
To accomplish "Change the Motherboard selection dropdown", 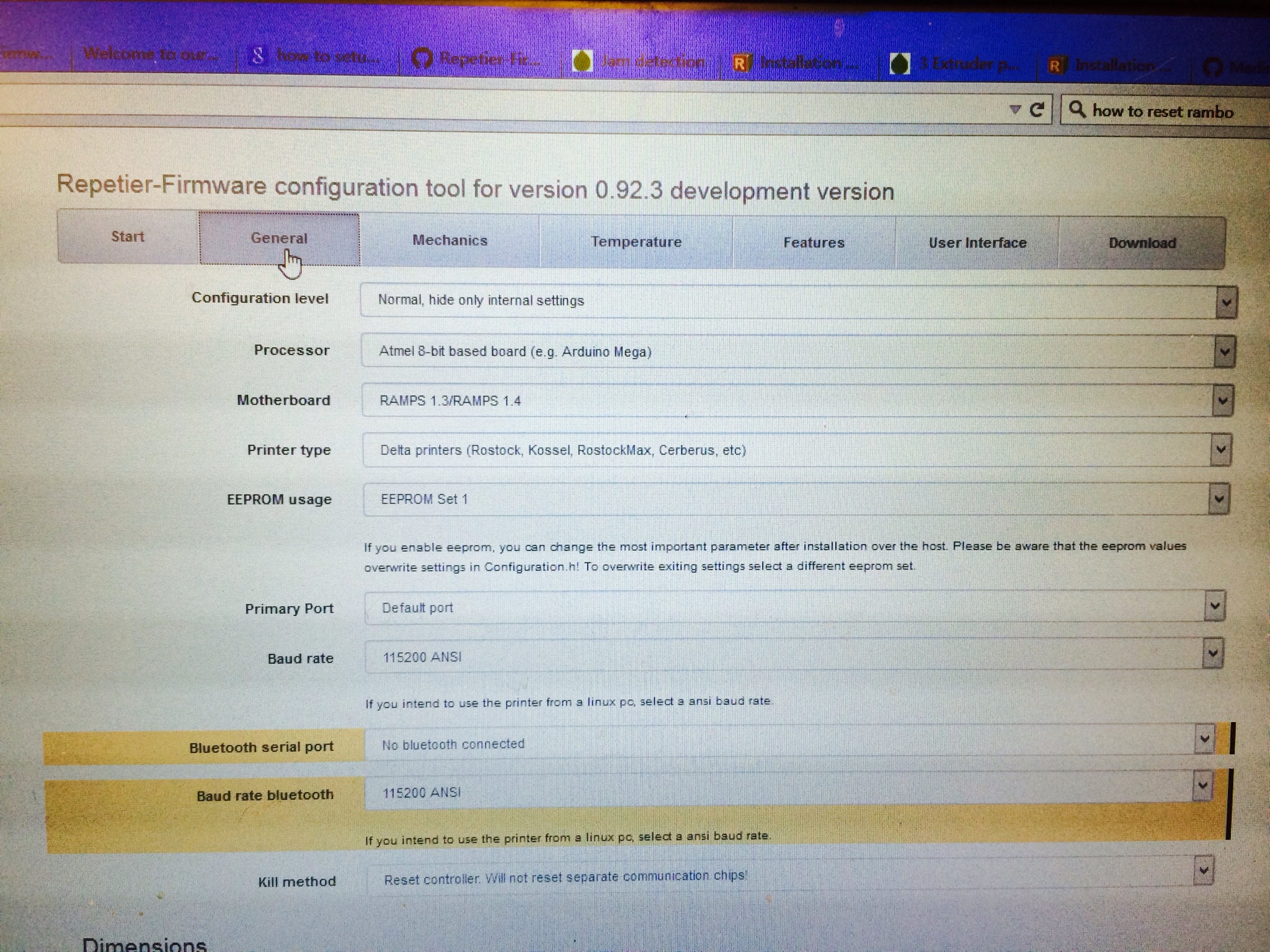I will point(1222,401).
